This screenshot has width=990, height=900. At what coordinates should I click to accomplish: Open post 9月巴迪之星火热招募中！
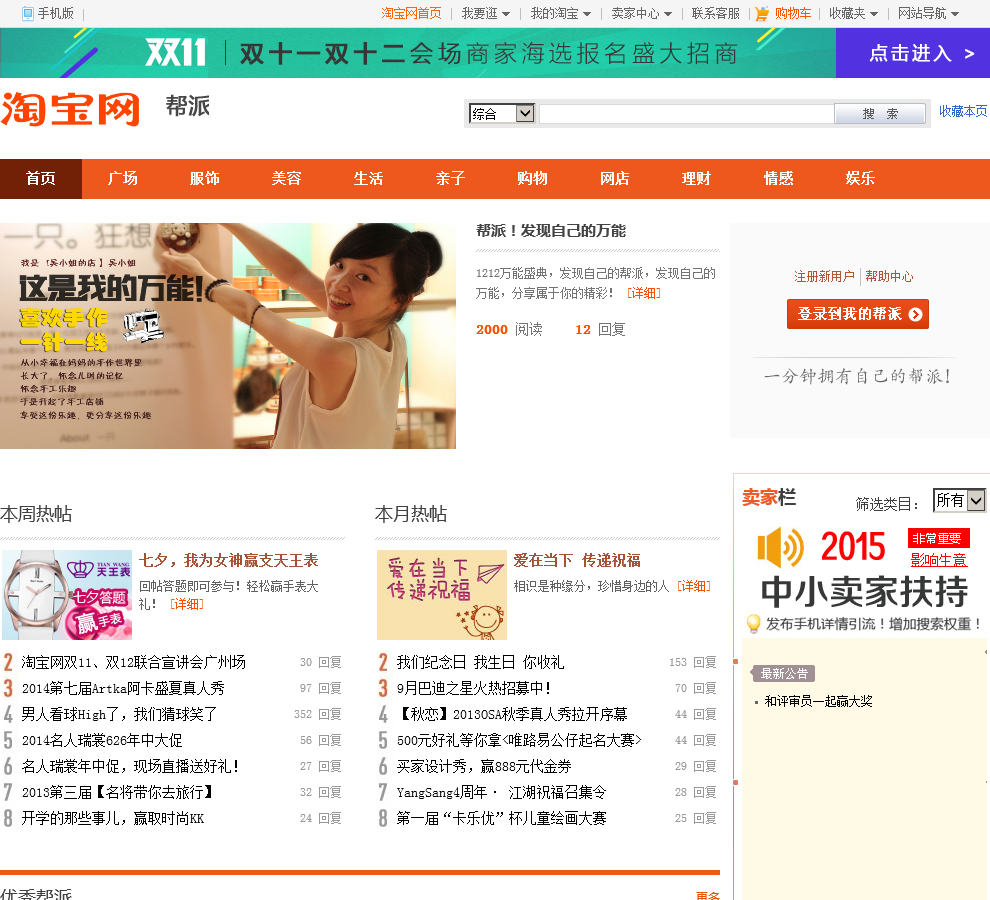click(x=474, y=688)
